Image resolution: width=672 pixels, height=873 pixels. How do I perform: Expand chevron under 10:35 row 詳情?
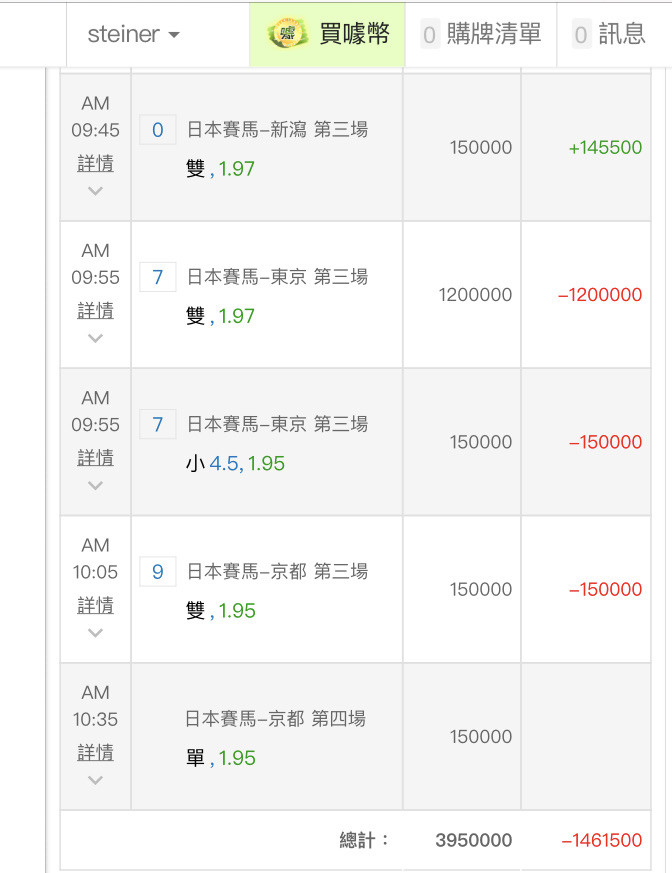coord(95,780)
